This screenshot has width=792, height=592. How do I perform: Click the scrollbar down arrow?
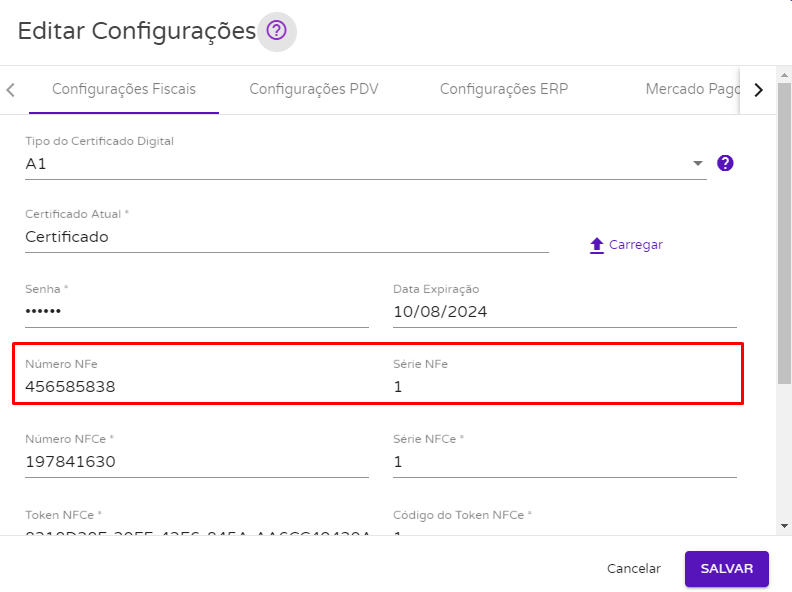[x=784, y=526]
